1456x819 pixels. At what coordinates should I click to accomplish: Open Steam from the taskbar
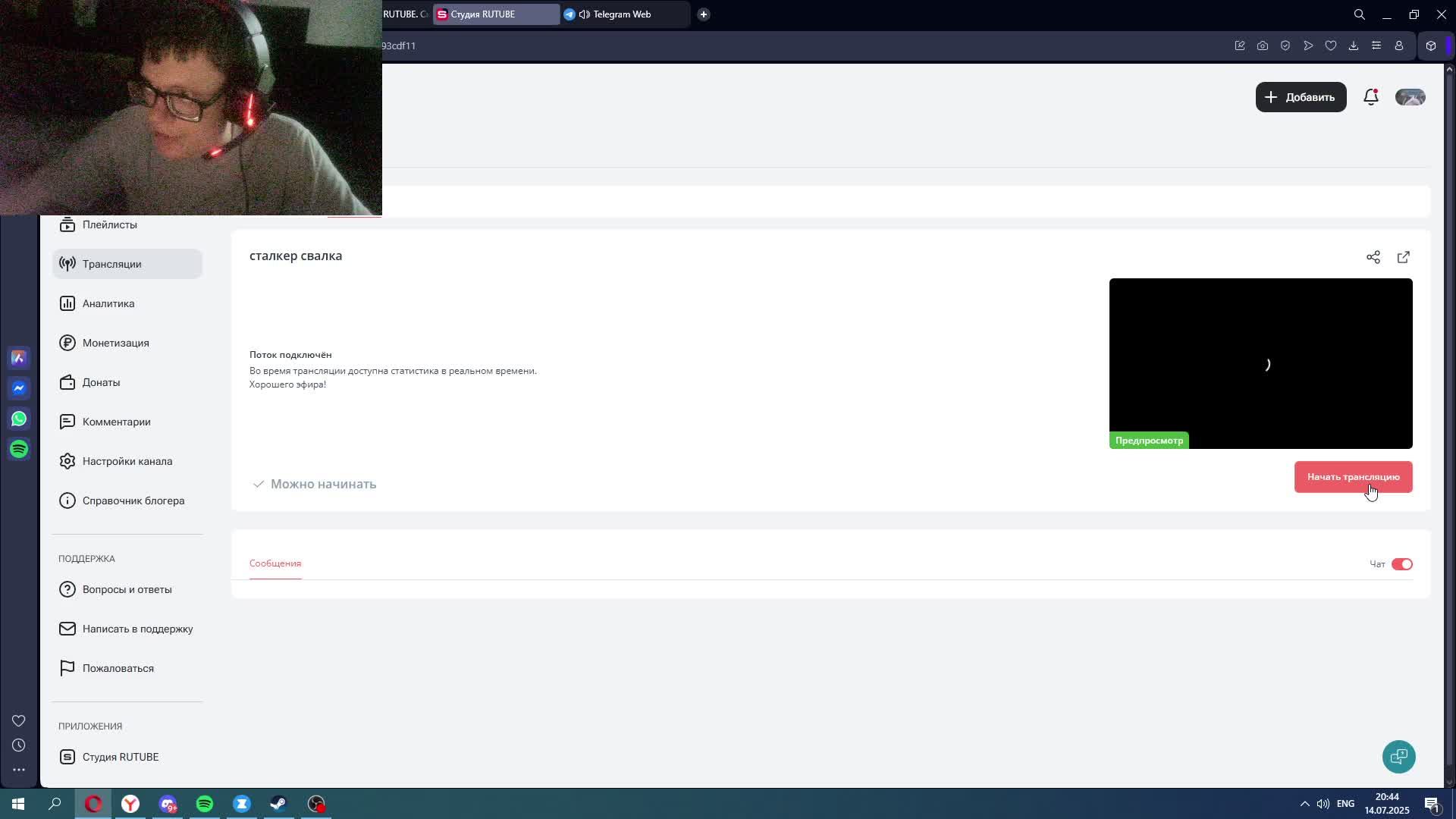pyautogui.click(x=278, y=804)
